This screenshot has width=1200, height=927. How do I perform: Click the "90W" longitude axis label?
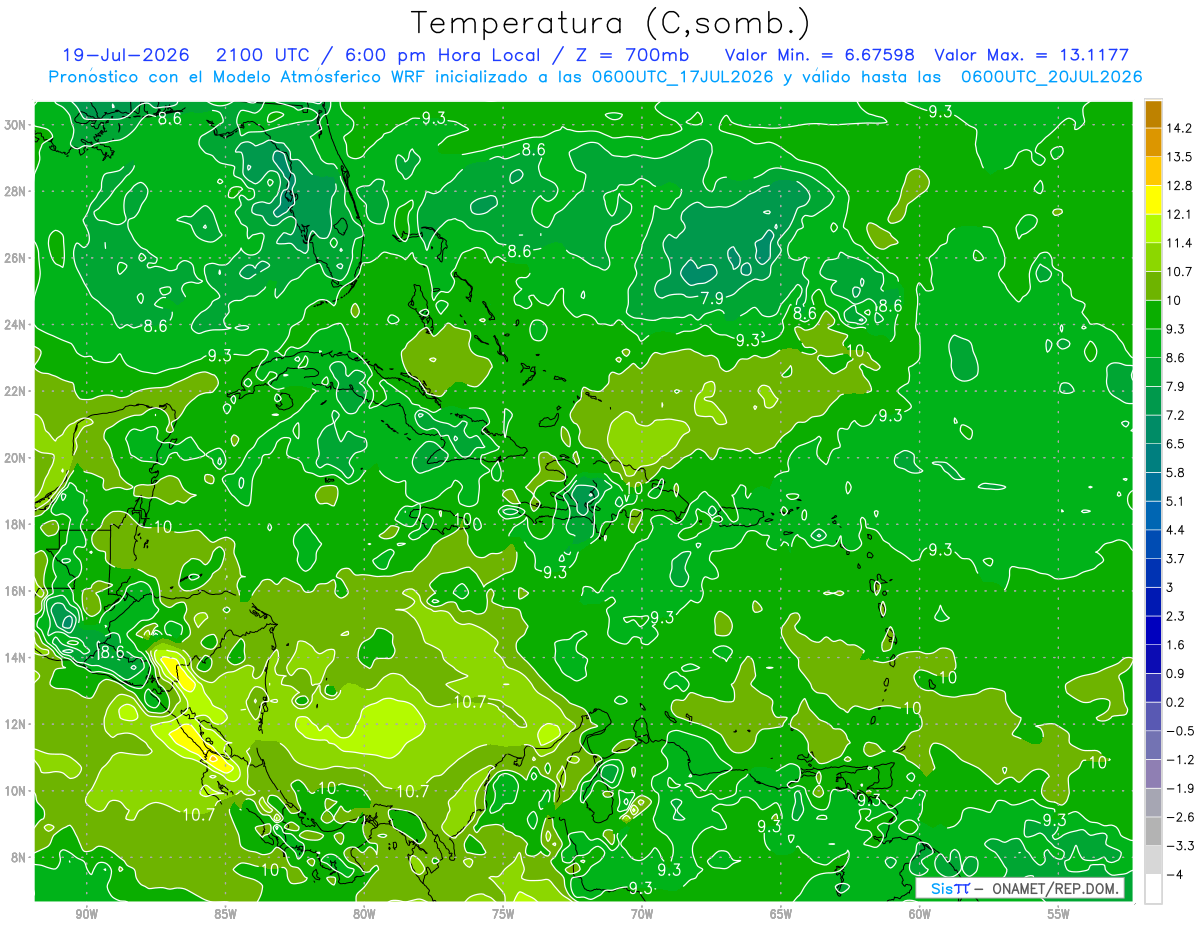click(x=86, y=914)
